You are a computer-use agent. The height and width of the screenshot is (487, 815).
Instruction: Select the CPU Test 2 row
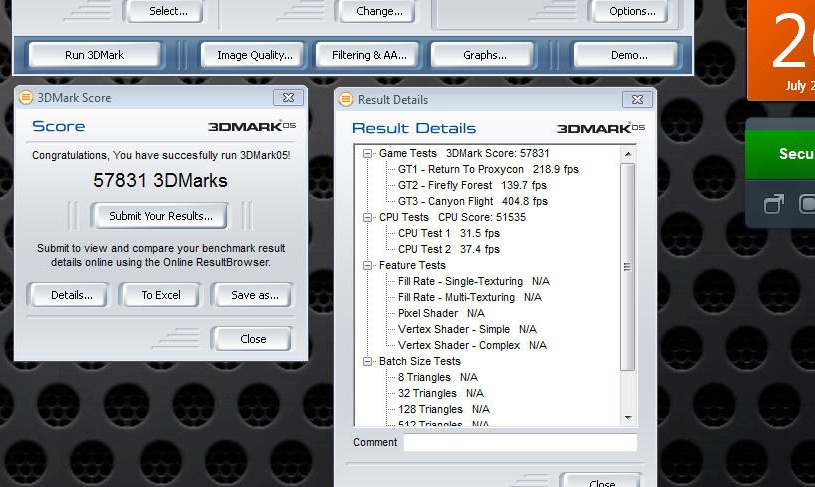coord(449,249)
